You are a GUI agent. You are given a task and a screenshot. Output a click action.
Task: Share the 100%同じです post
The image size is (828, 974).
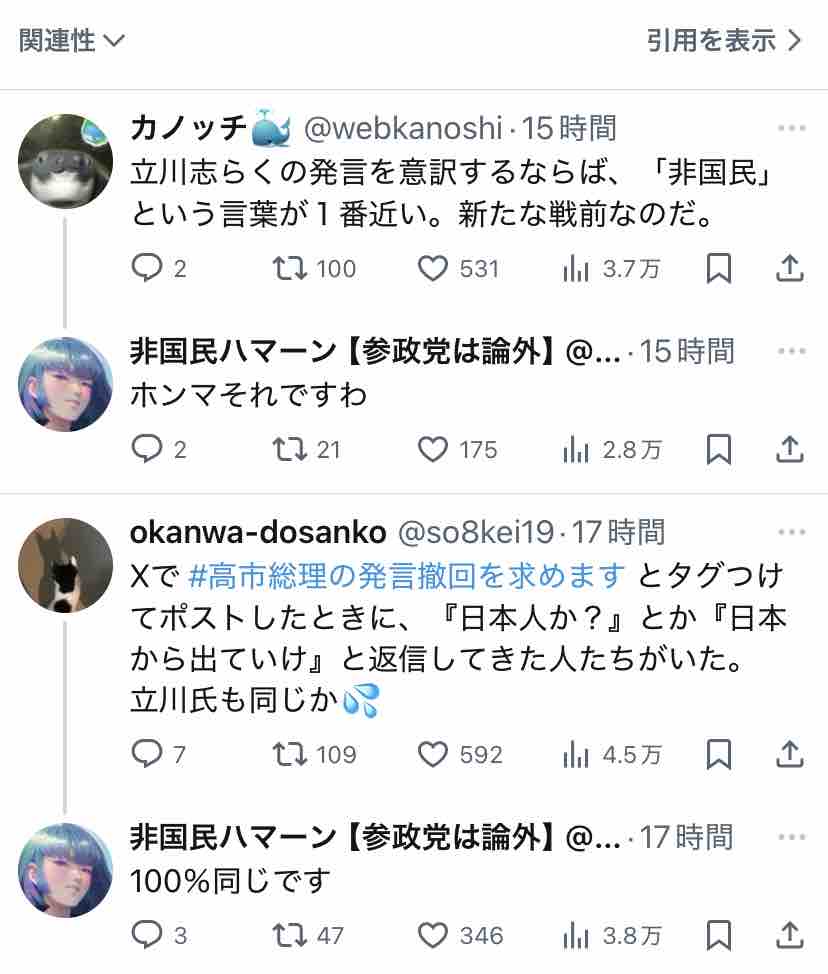pos(790,935)
